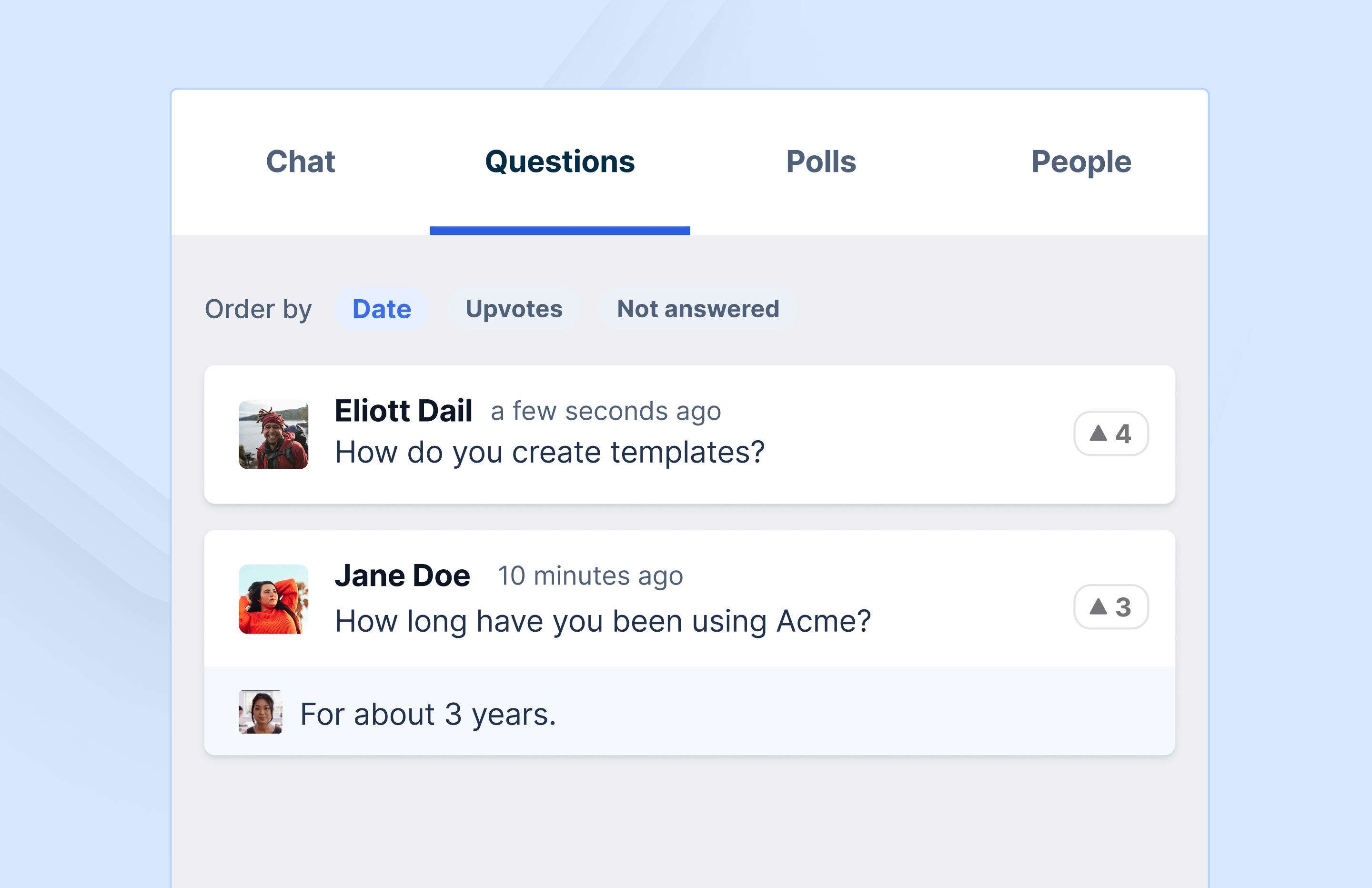Open "How long have you been using Acme?" question
This screenshot has height=888, width=1372.
603,622
